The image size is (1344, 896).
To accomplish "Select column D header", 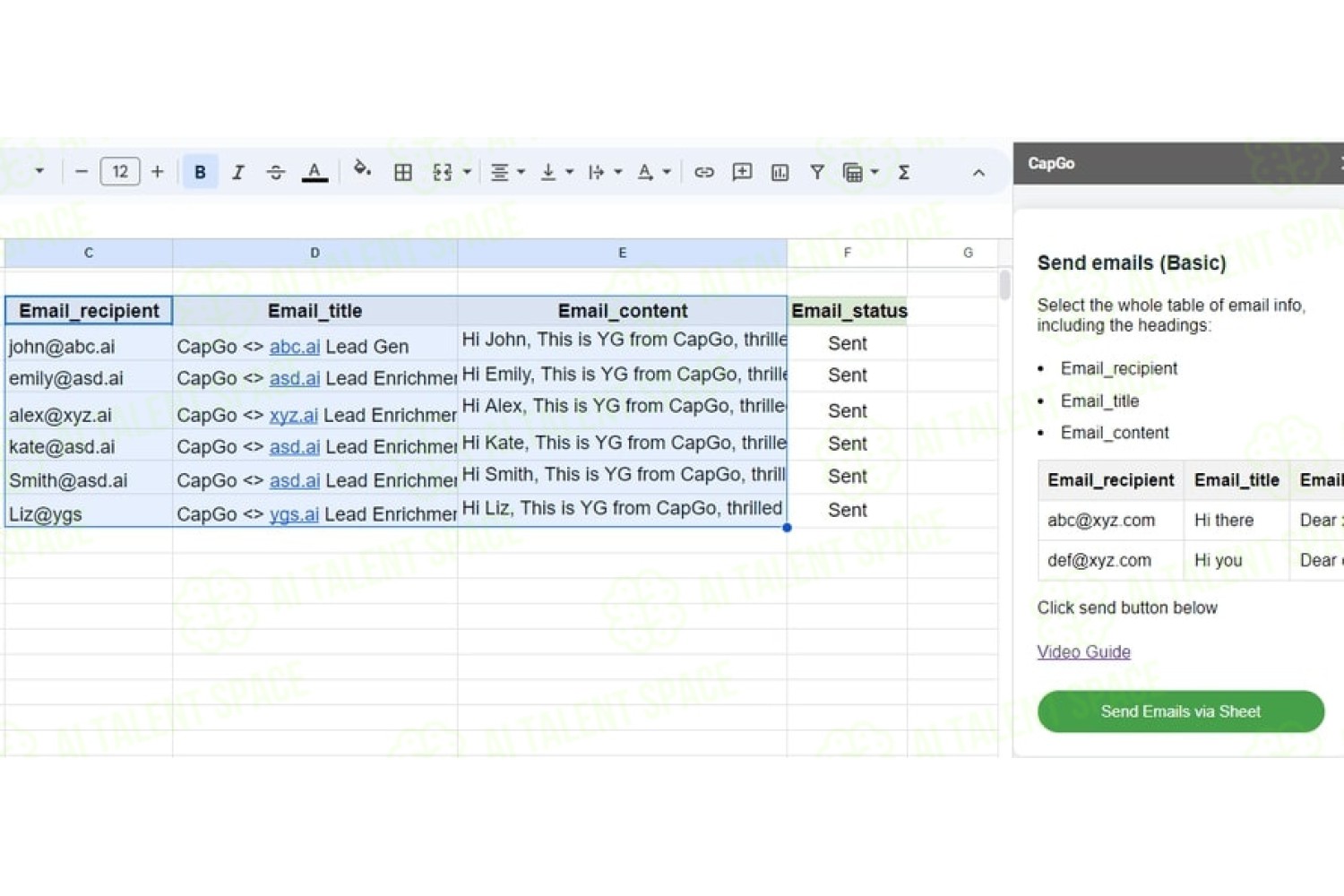I will pyautogui.click(x=315, y=254).
